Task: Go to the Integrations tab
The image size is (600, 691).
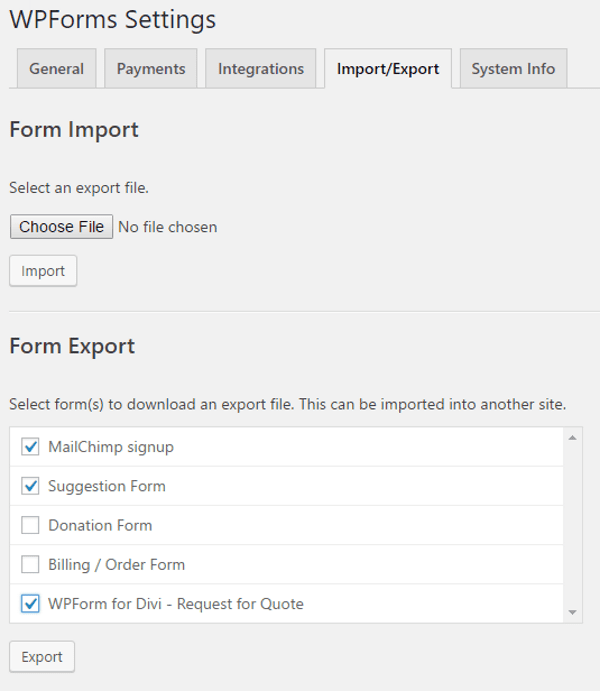Action: tap(260, 69)
